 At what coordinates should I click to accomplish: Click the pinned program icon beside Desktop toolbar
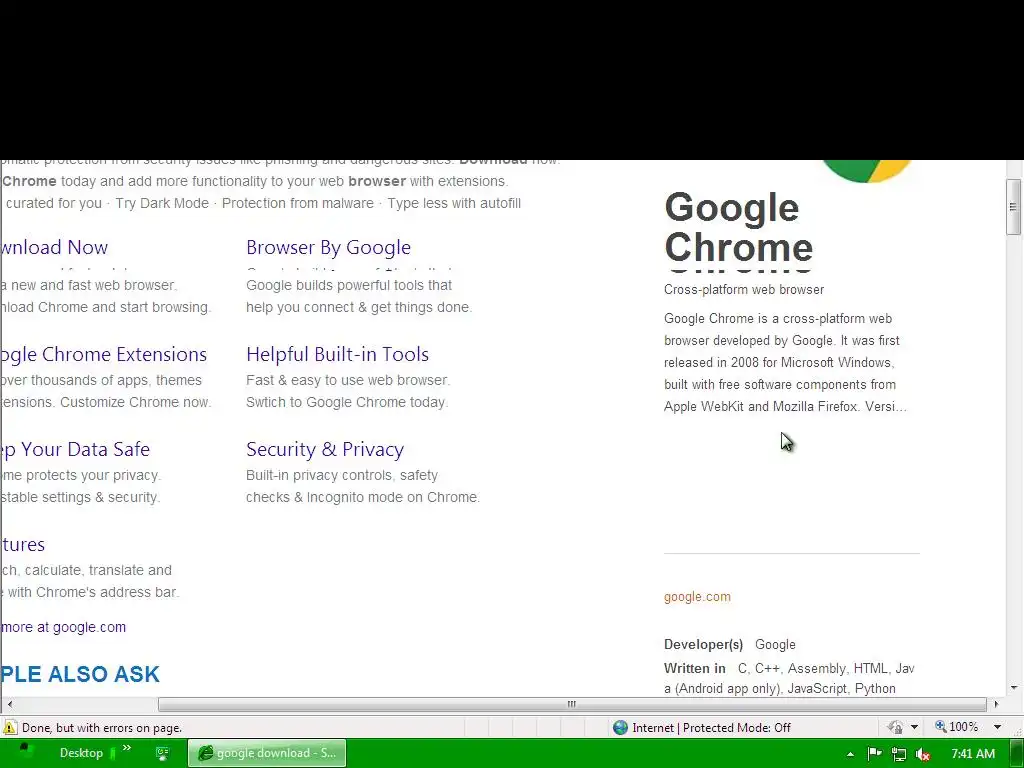point(163,754)
